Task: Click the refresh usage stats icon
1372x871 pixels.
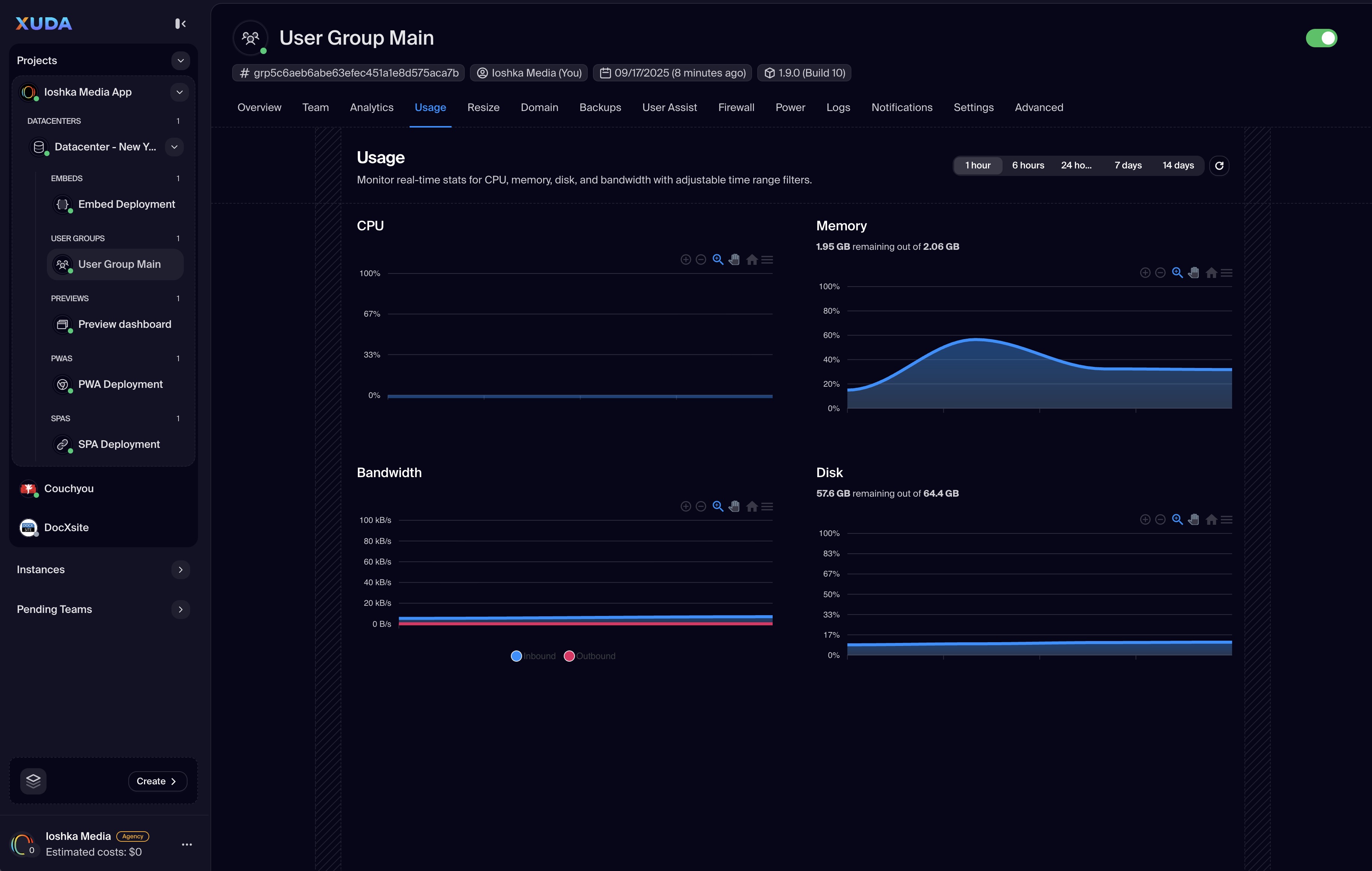Action: coord(1219,166)
